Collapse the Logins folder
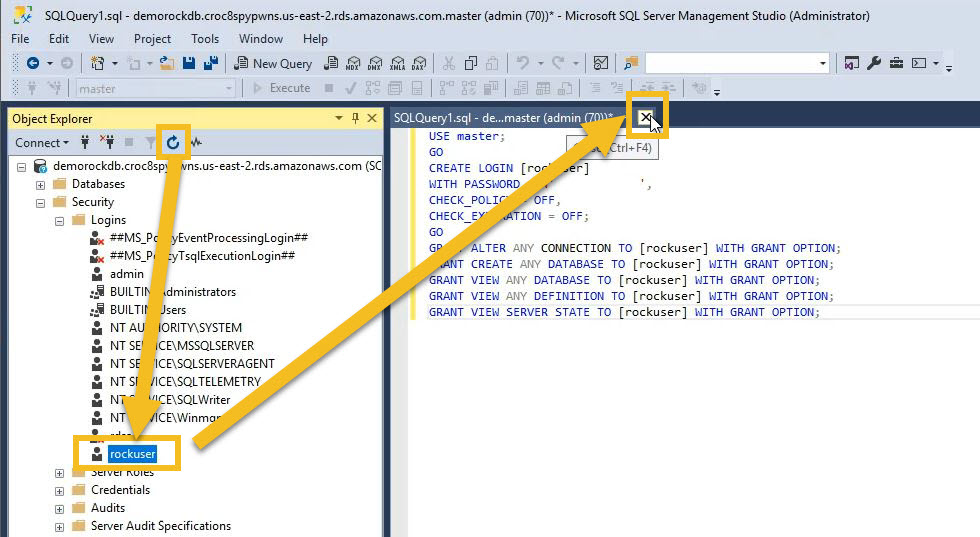Screen dimensions: 980x537 pyautogui.click(x=59, y=221)
